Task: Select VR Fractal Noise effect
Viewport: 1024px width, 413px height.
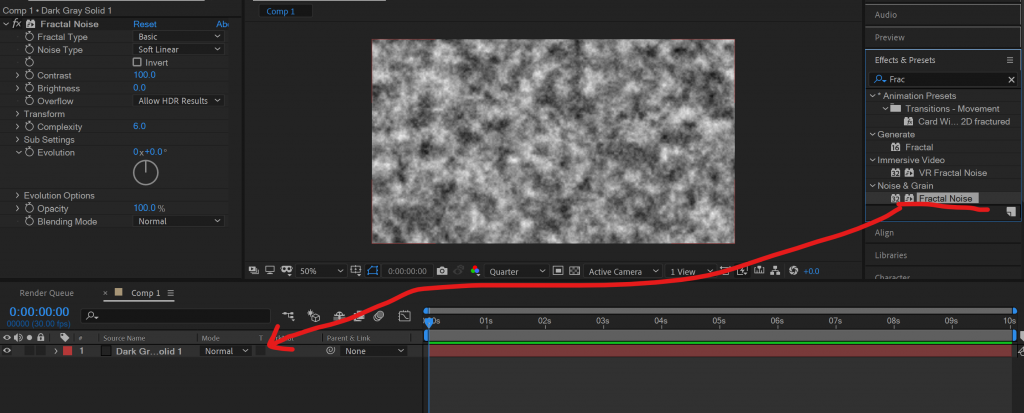Action: coord(952,173)
